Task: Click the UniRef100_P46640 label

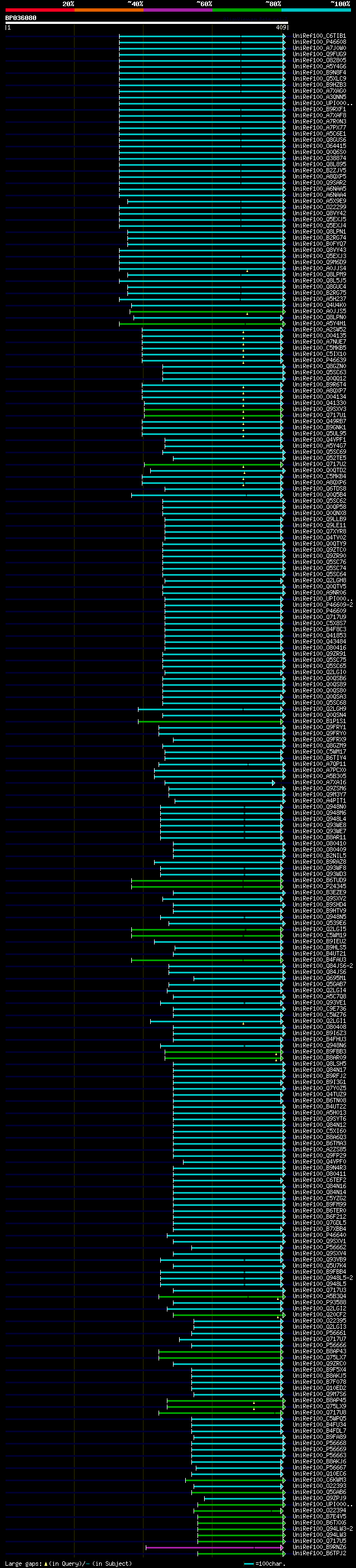Action: (319, 1235)
